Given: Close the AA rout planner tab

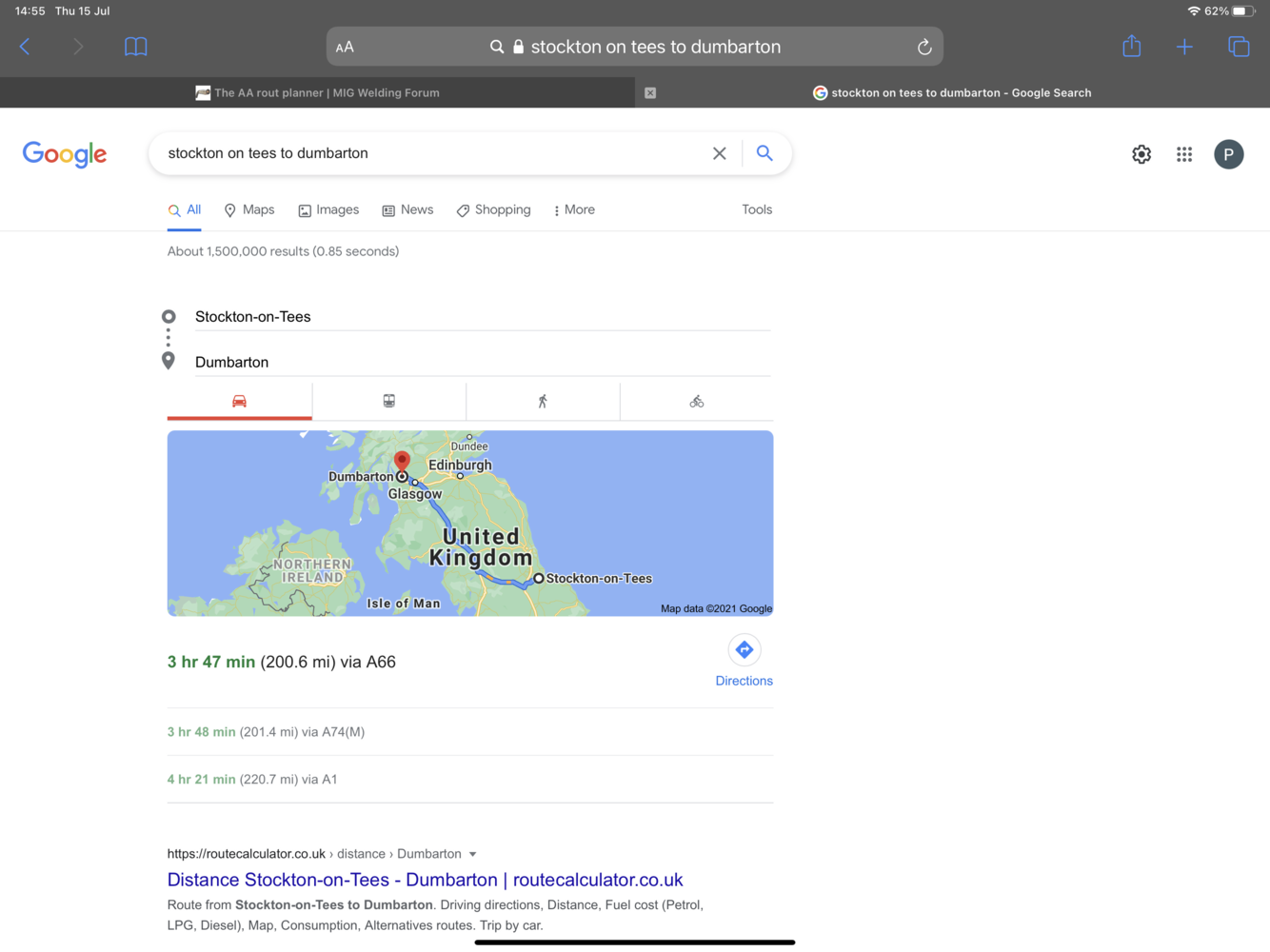Looking at the screenshot, I should click(x=650, y=92).
